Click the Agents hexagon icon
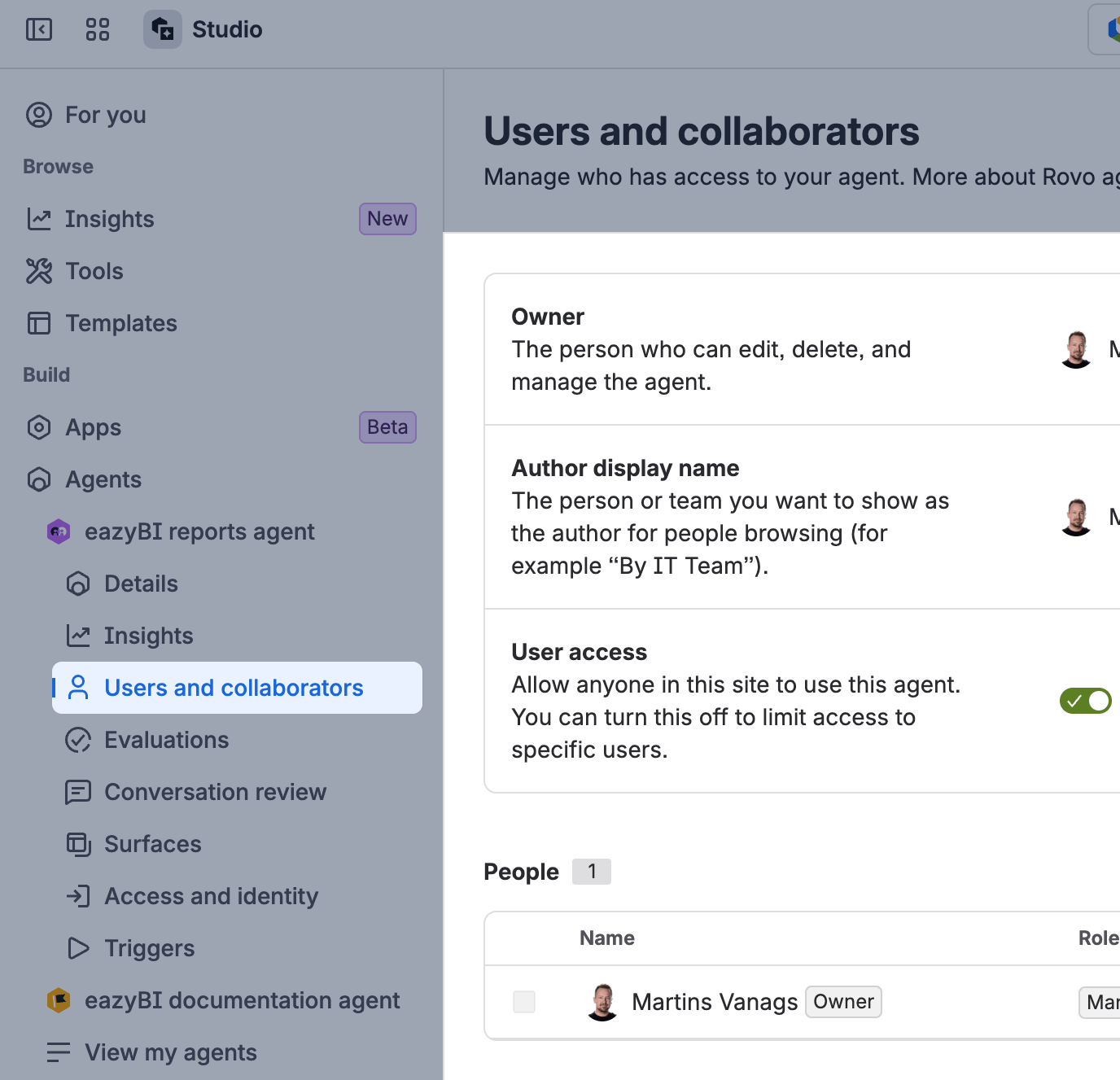Image resolution: width=1120 pixels, height=1080 pixels. pyautogui.click(x=39, y=479)
